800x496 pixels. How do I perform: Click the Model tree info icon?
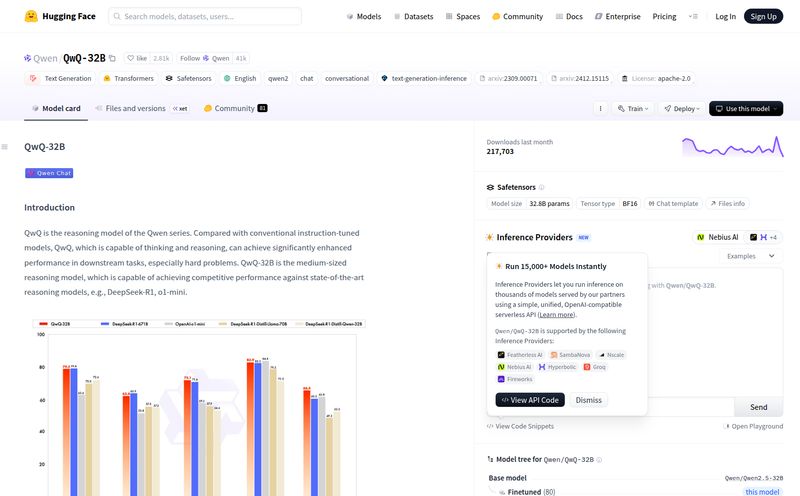[599, 460]
